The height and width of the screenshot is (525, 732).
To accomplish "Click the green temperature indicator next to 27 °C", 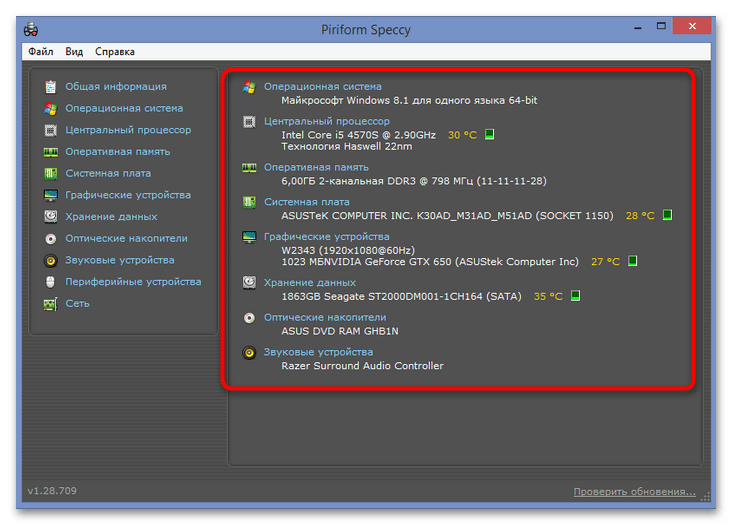I will point(633,260).
